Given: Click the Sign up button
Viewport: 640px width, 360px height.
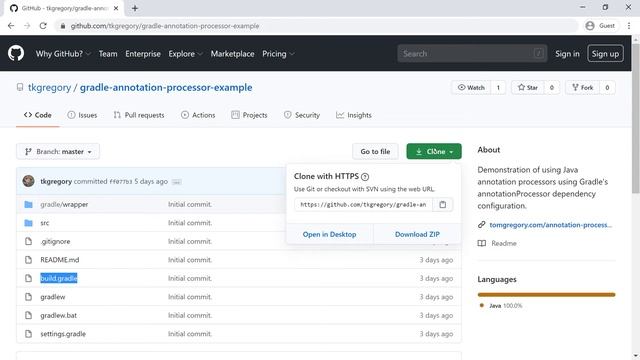Looking at the screenshot, I should point(605,53).
